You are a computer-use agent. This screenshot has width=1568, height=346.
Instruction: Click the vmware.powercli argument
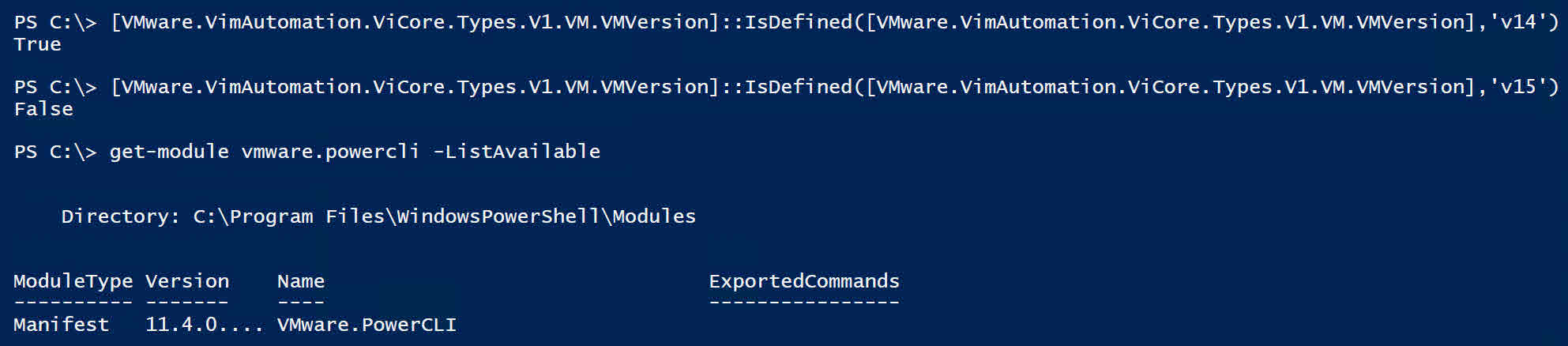[330, 152]
